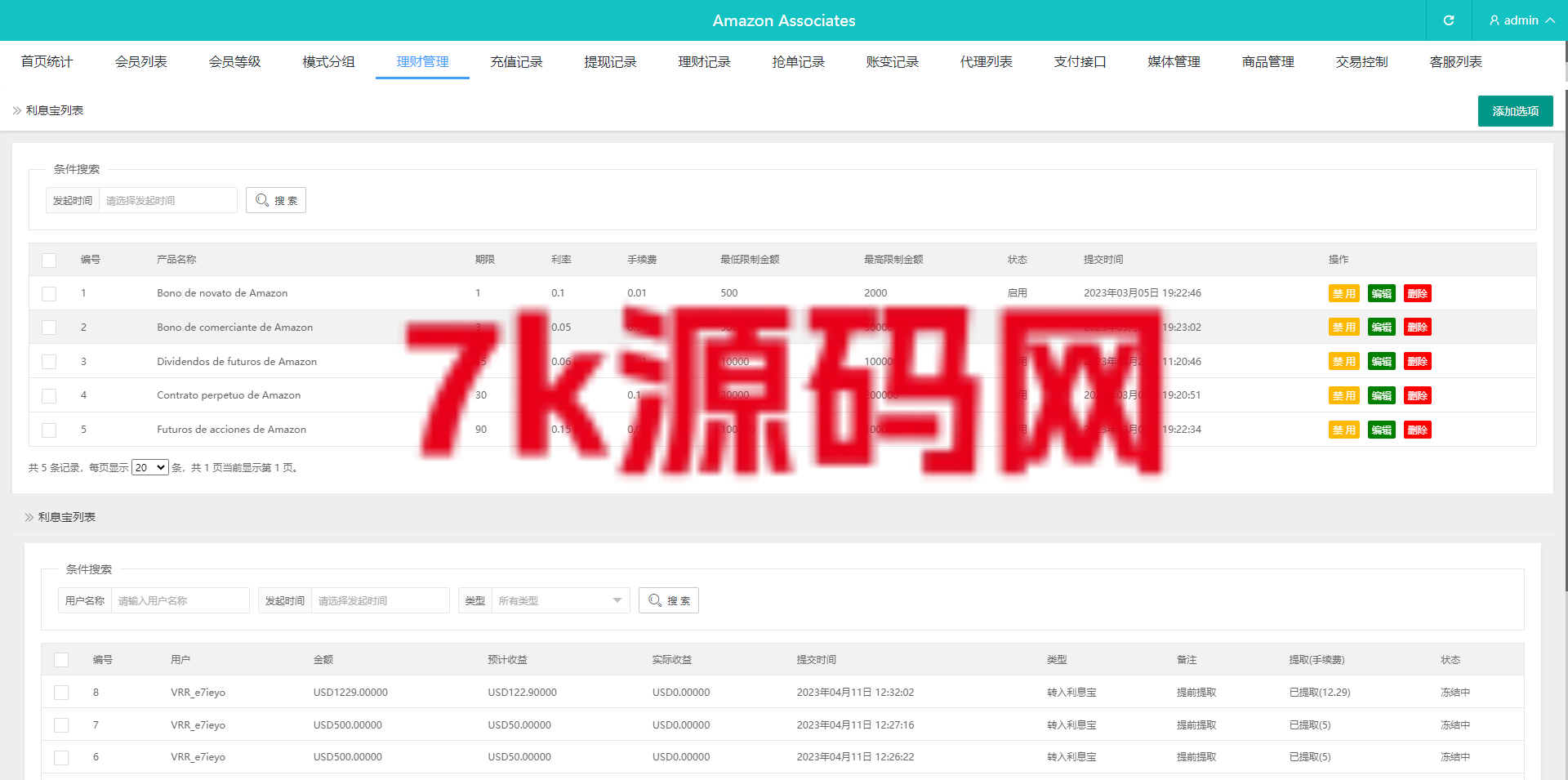This screenshot has height=780, width=1568.
Task: Open the 提现记录 tab
Action: [610, 61]
